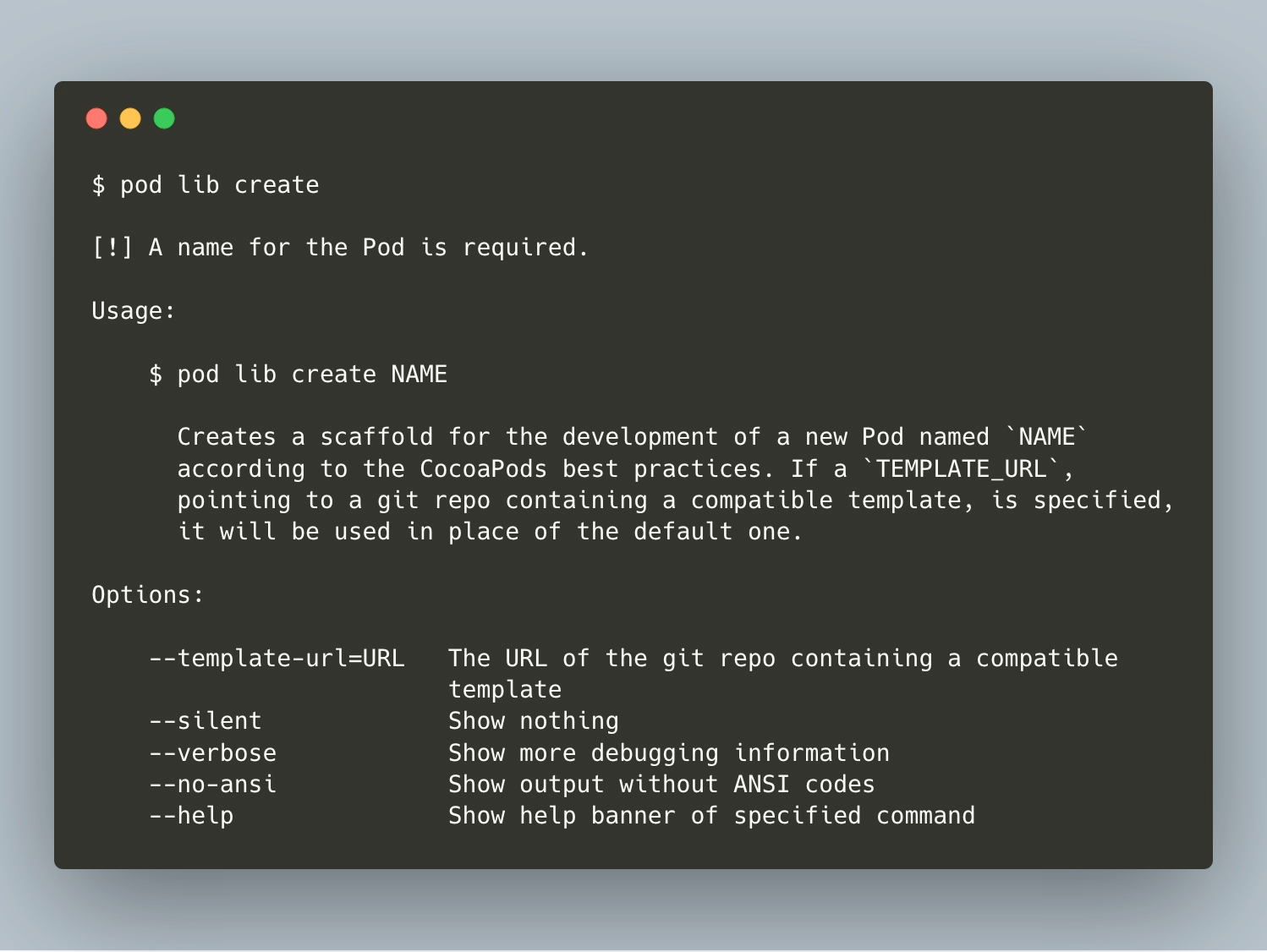Viewport: 1267px width, 952px height.
Task: Click the `TEMPLATE_URL` text in description
Action: 961,468
